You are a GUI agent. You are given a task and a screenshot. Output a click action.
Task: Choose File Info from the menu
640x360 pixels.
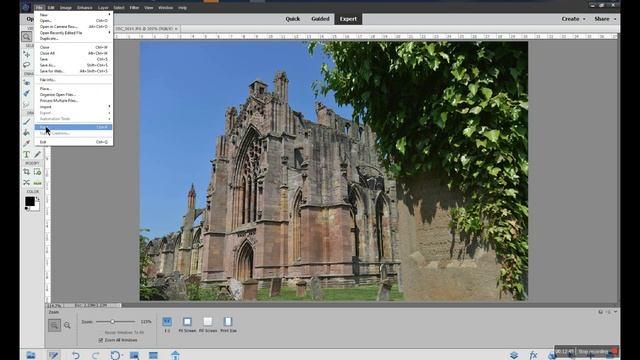73,80
